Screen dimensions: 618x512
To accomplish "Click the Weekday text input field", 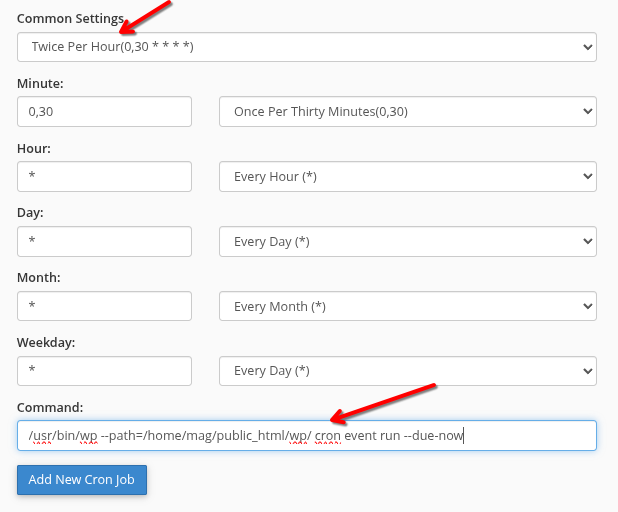I will [104, 371].
